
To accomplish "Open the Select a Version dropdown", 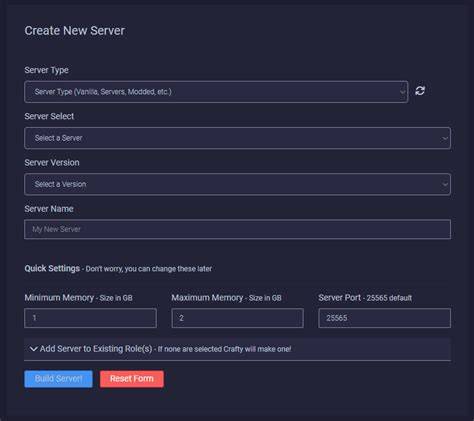I will [237, 184].
